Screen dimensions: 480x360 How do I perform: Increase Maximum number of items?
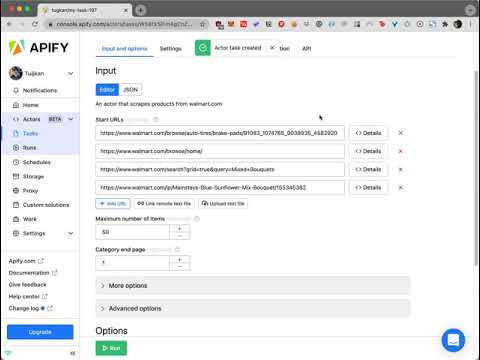[180, 228]
